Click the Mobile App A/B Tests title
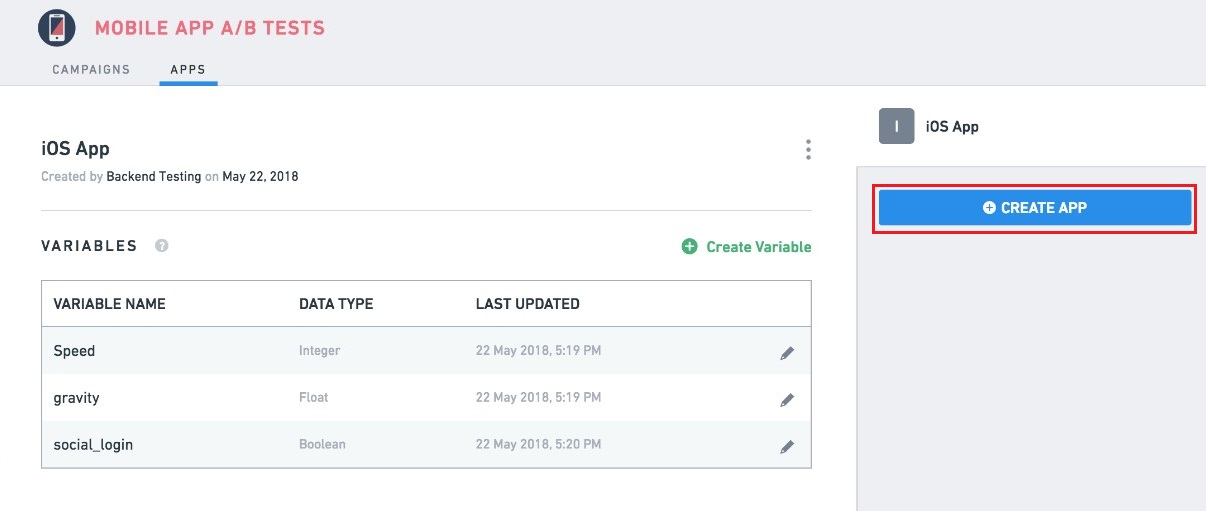The image size is (1206, 511). (x=210, y=28)
